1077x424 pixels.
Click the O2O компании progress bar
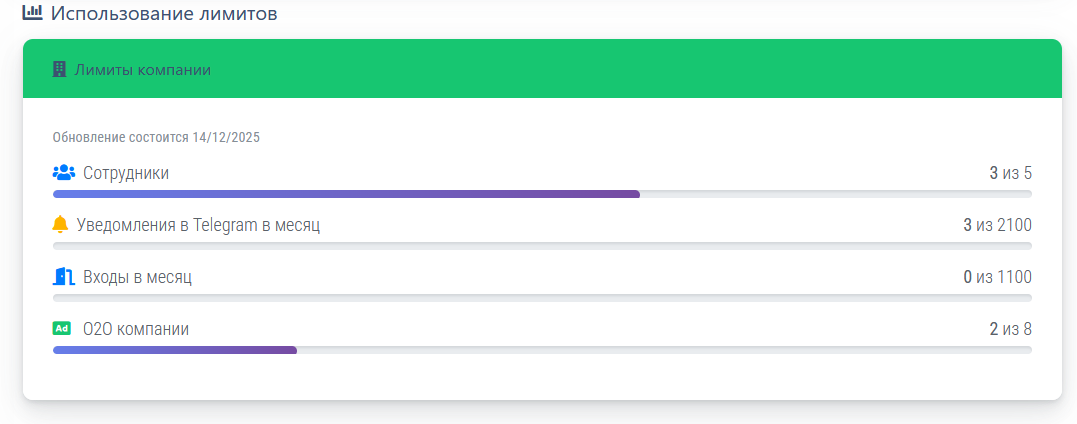(x=541, y=350)
